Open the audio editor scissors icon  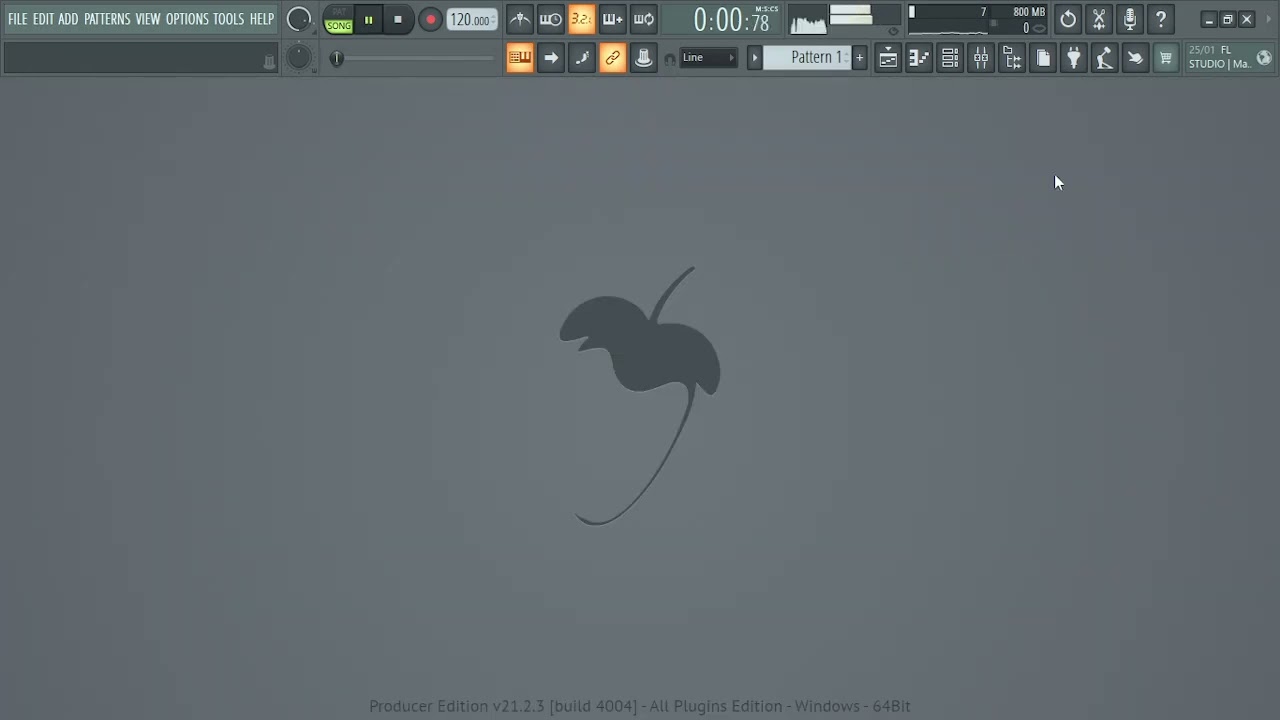[1099, 19]
